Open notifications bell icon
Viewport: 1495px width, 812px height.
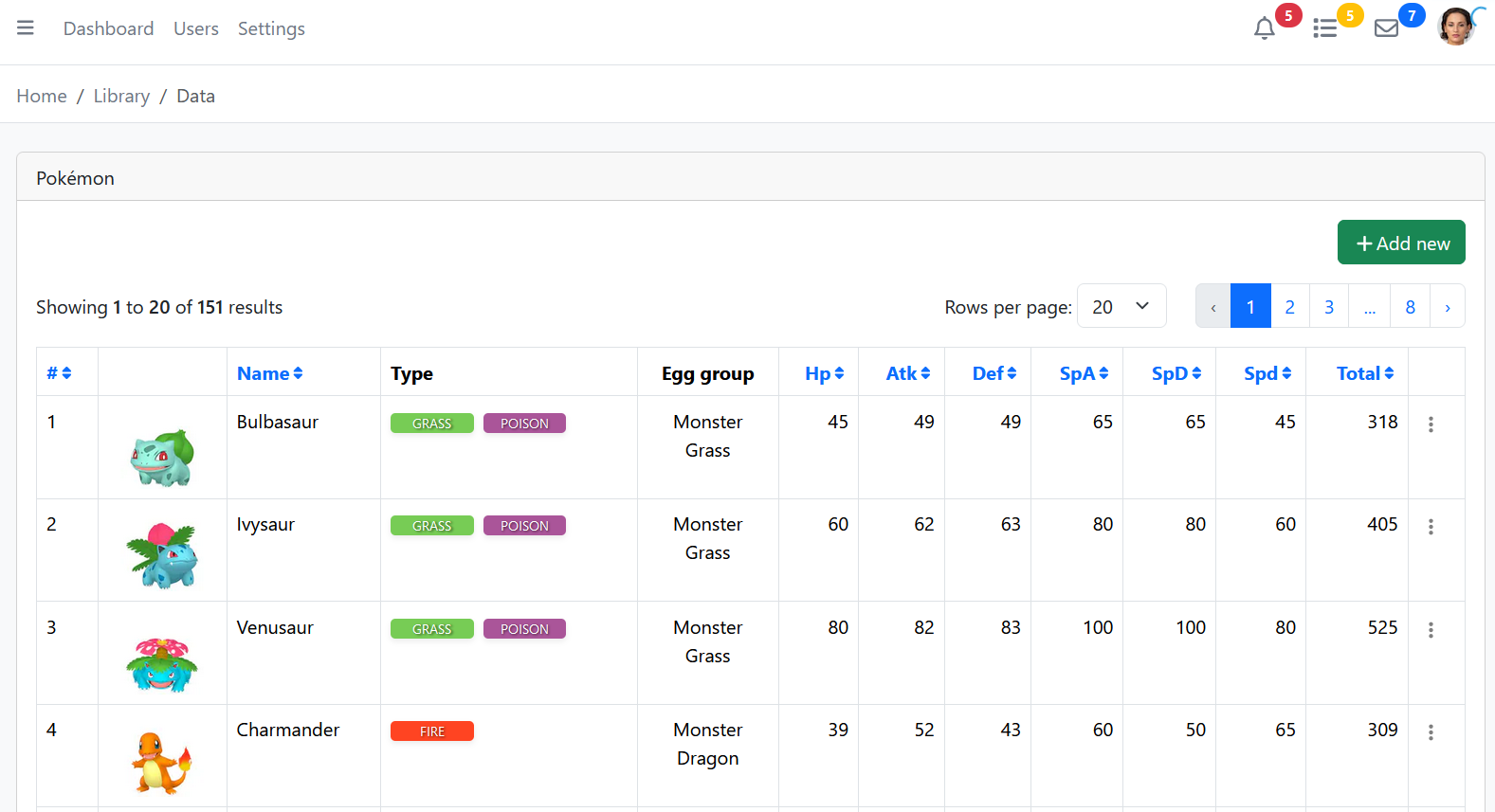(1264, 28)
